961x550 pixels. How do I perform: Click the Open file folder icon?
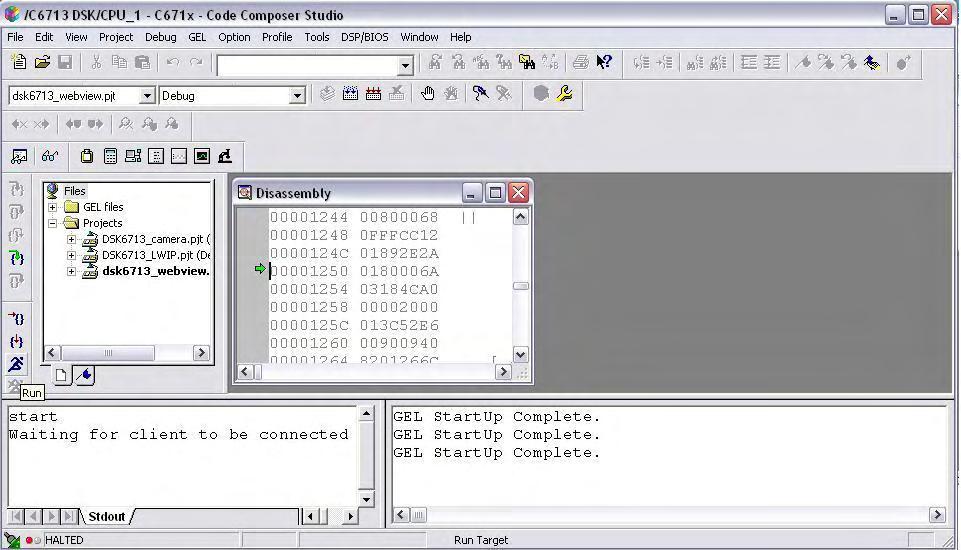42,62
